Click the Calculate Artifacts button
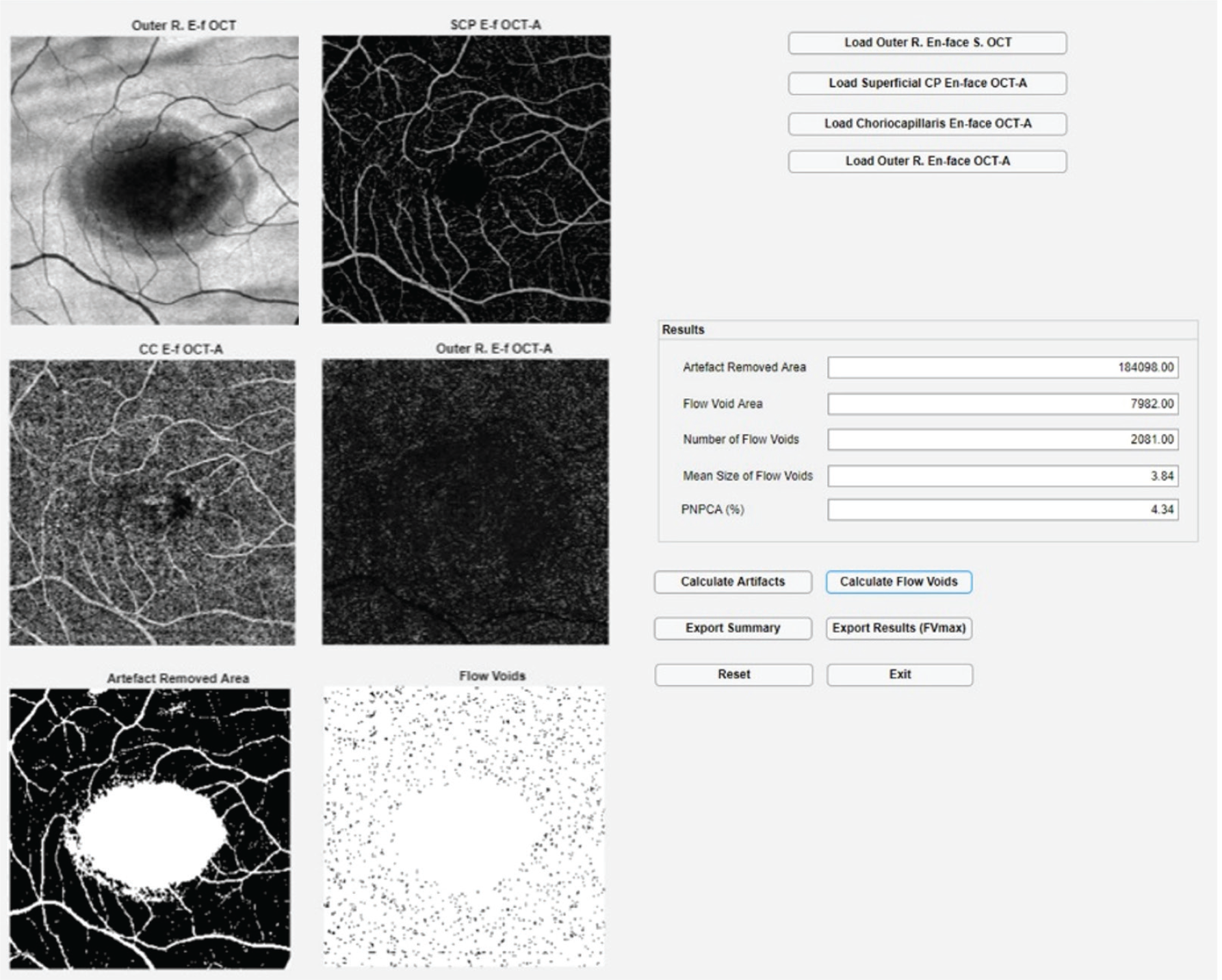The width and height of the screenshot is (1222, 980). coord(733,582)
